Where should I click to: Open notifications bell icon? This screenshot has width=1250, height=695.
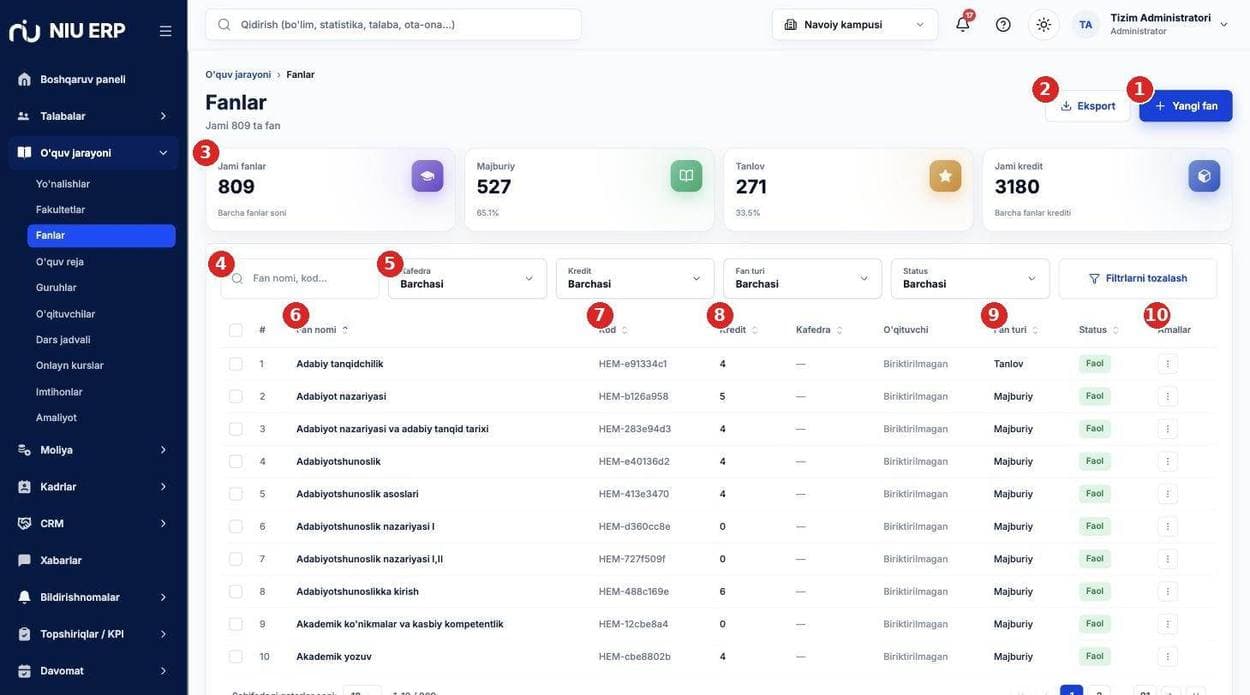pos(963,24)
